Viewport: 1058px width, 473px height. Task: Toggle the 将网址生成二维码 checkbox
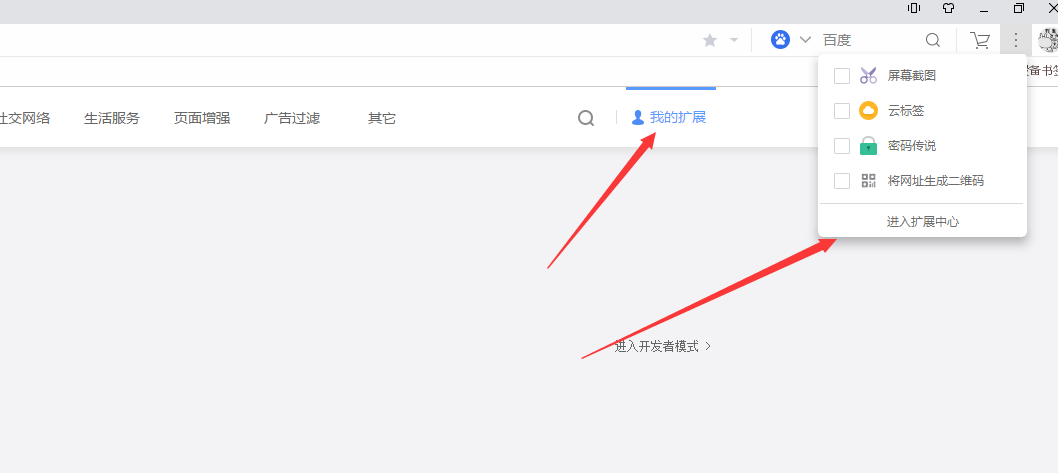[x=842, y=181]
